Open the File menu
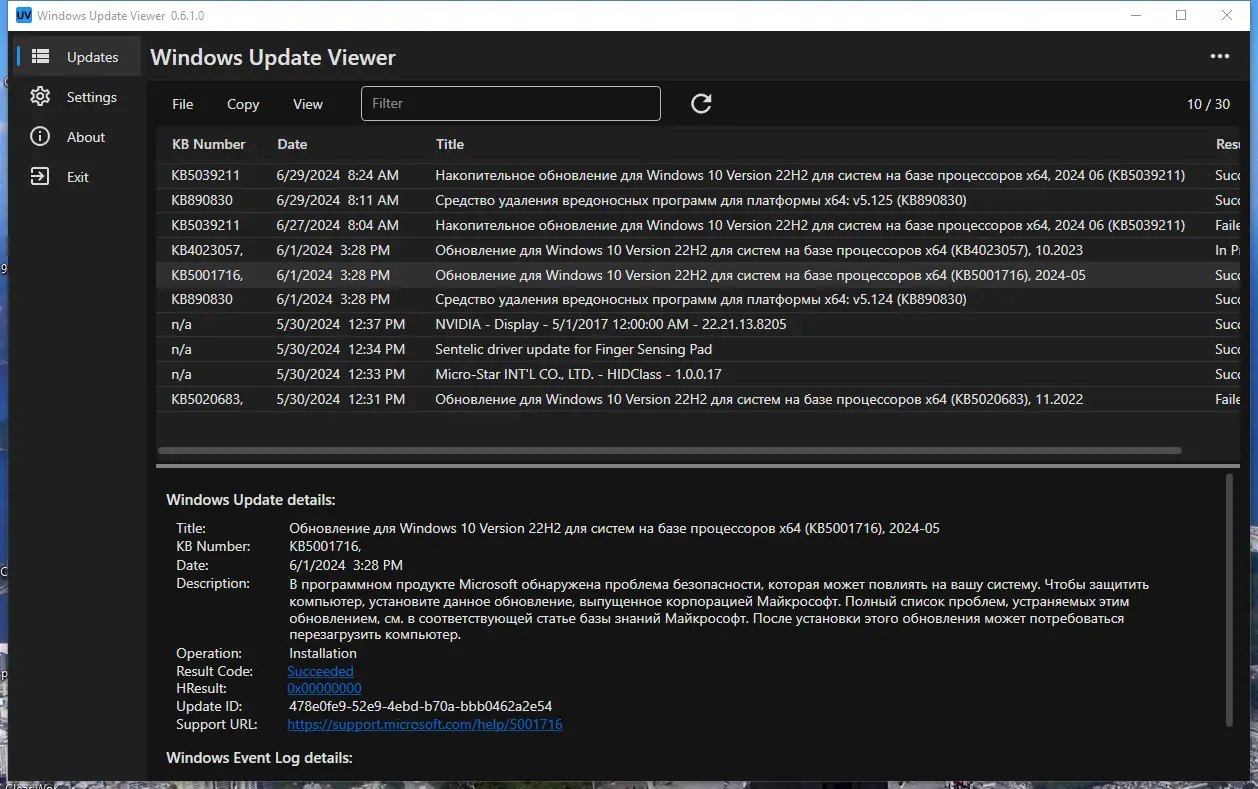 click(x=183, y=104)
